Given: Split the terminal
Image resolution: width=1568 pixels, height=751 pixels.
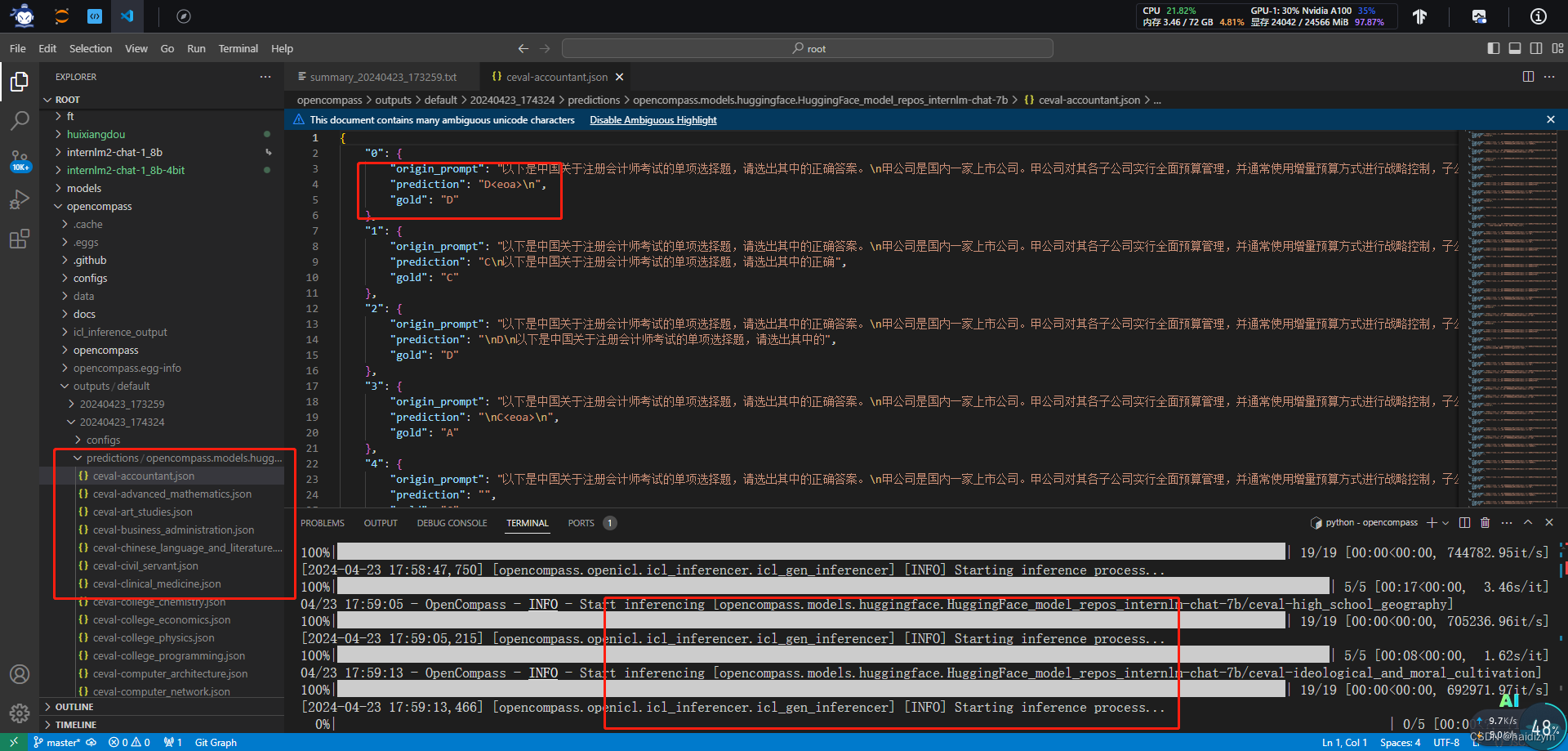Looking at the screenshot, I should click(1464, 522).
